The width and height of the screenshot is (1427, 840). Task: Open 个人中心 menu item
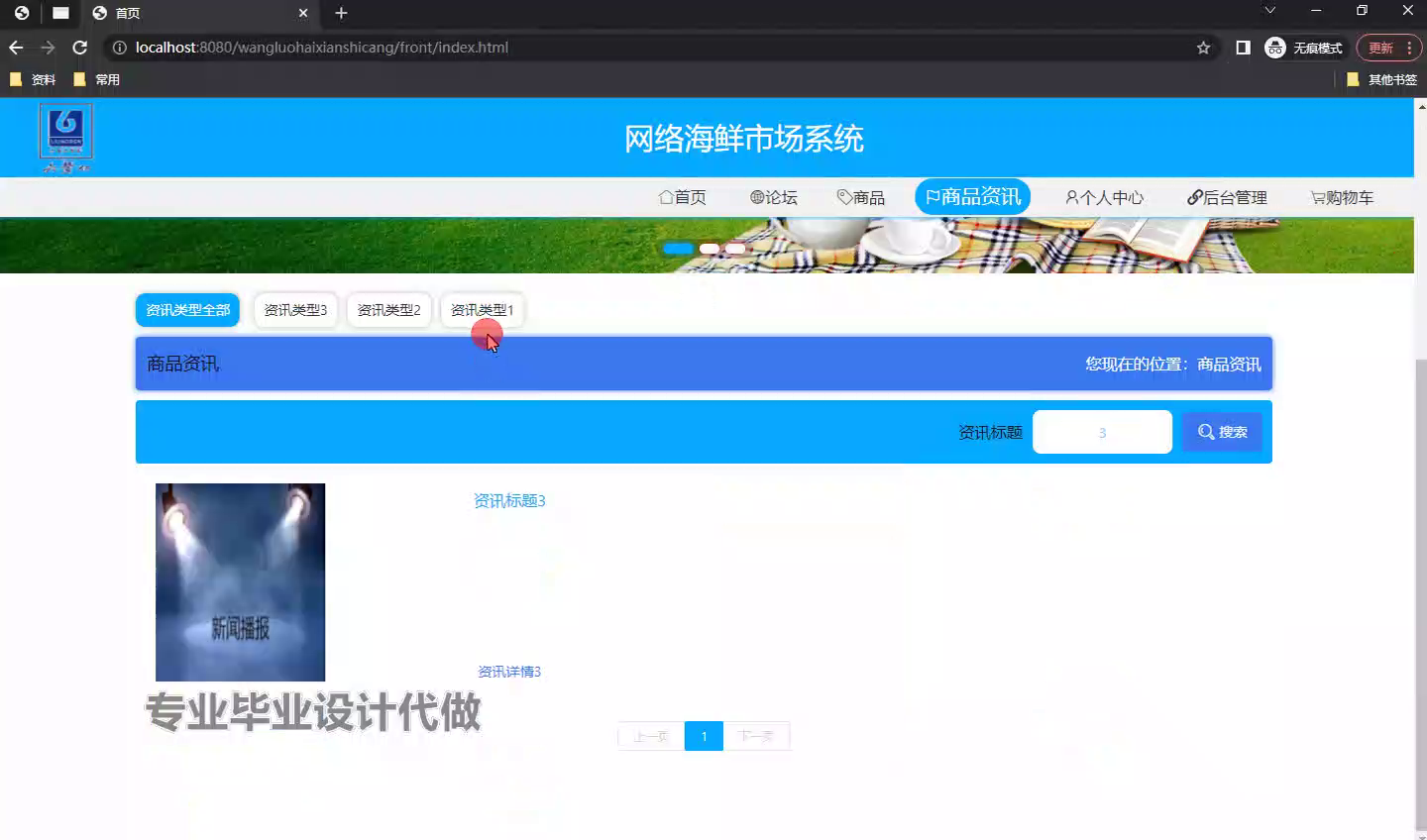(x=1104, y=197)
